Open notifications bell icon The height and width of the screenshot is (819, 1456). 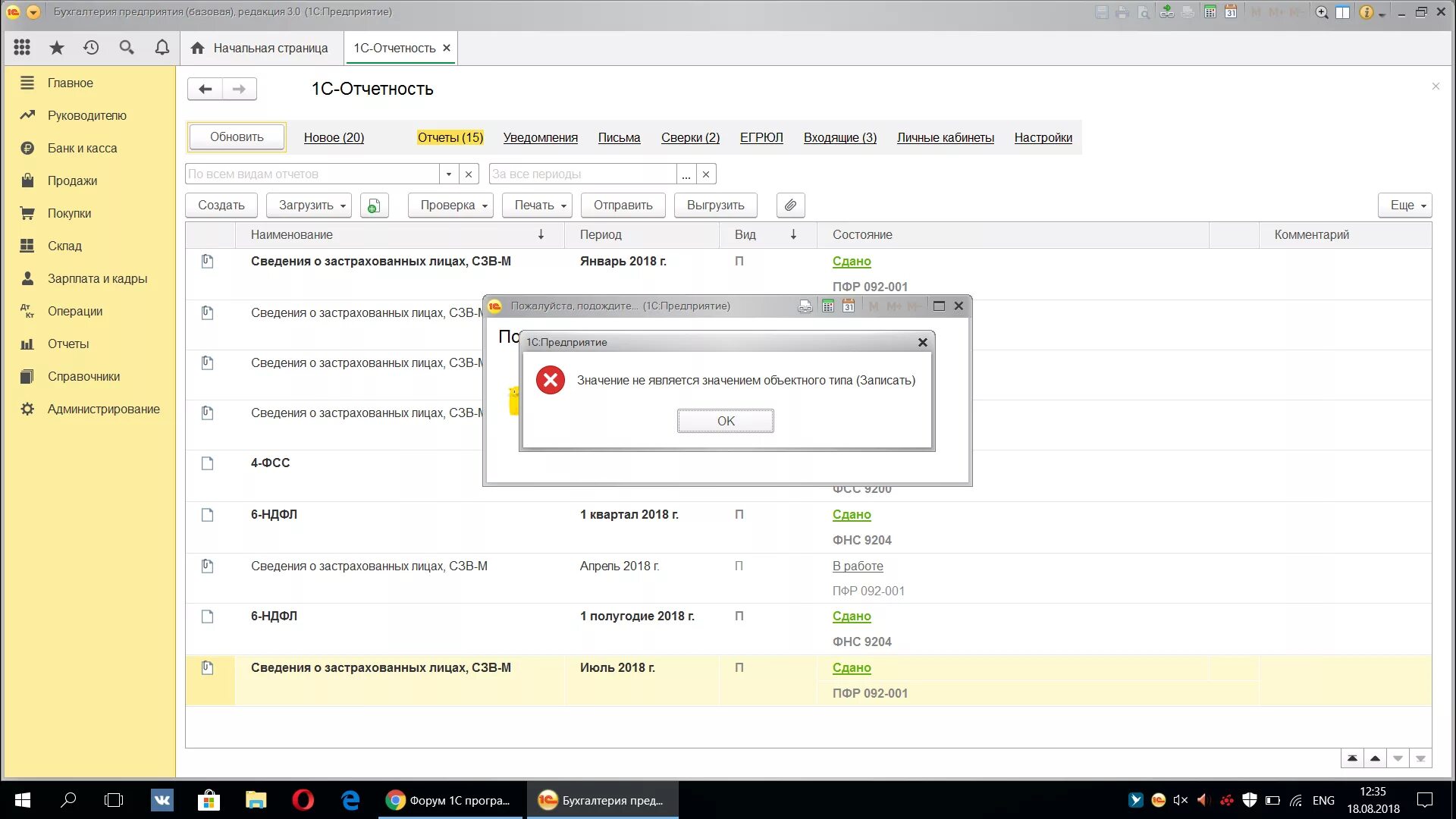coord(162,48)
